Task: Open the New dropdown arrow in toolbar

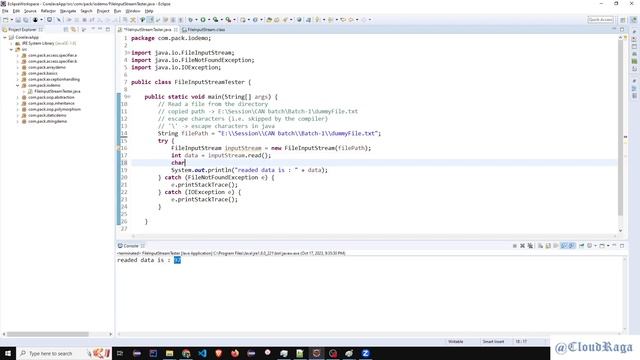Action: coord(11,20)
